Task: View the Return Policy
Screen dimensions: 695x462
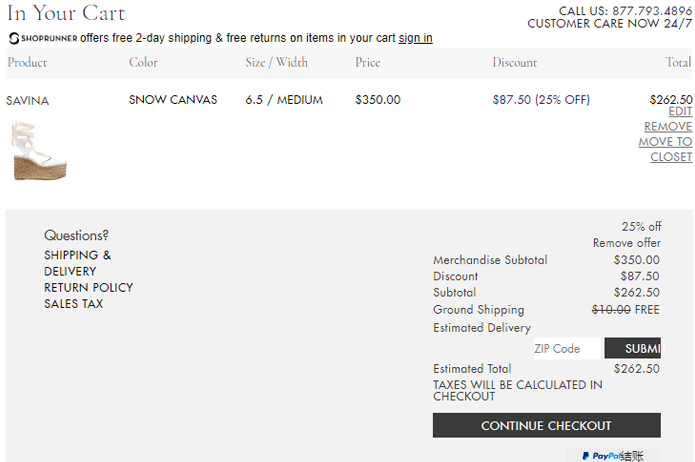Action: pos(88,287)
